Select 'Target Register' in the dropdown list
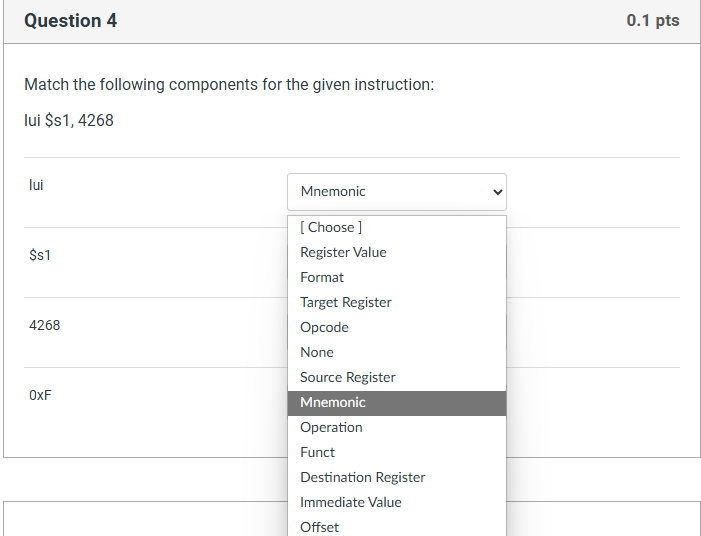Image resolution: width=701 pixels, height=536 pixels. (x=397, y=303)
